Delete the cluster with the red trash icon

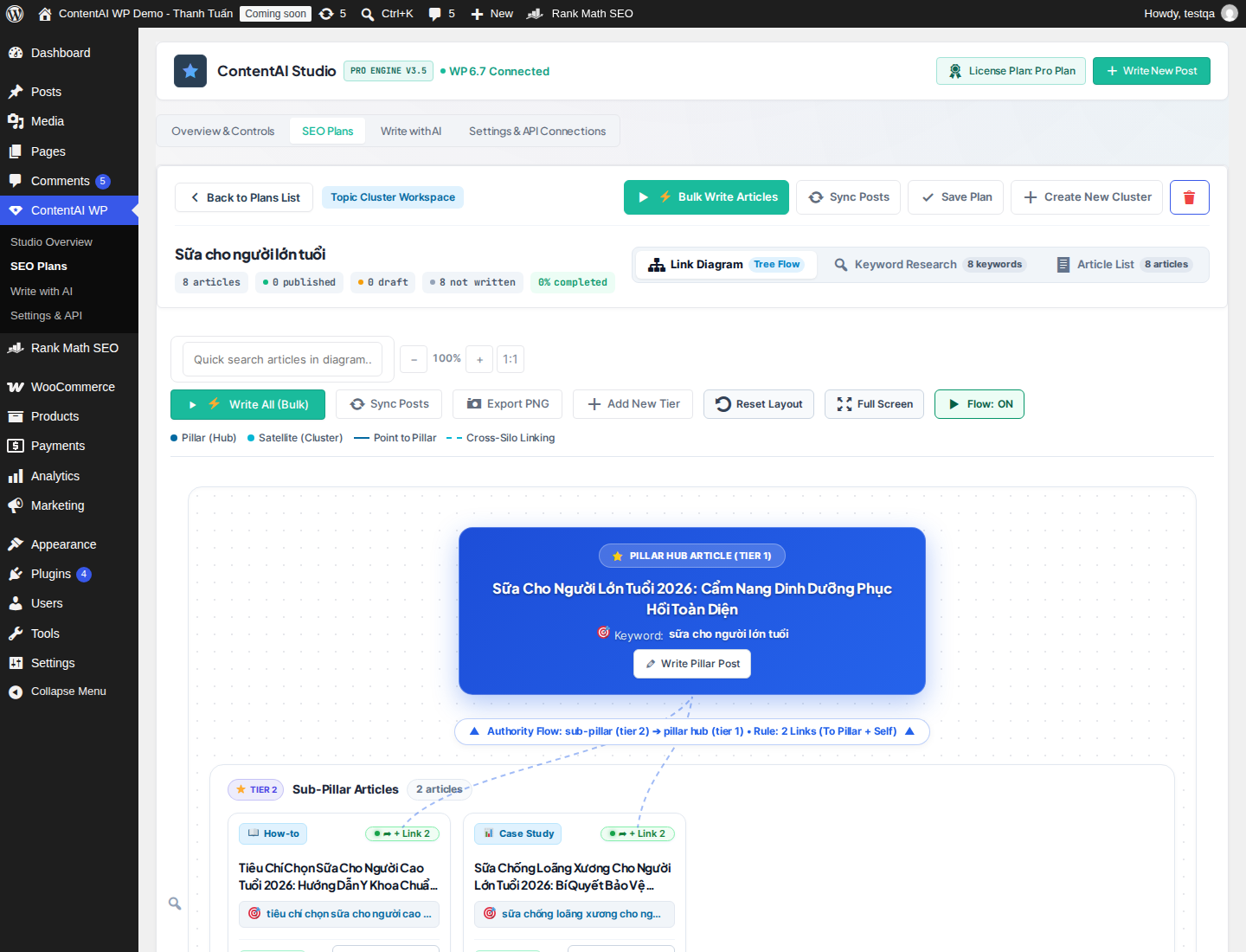pos(1189,197)
